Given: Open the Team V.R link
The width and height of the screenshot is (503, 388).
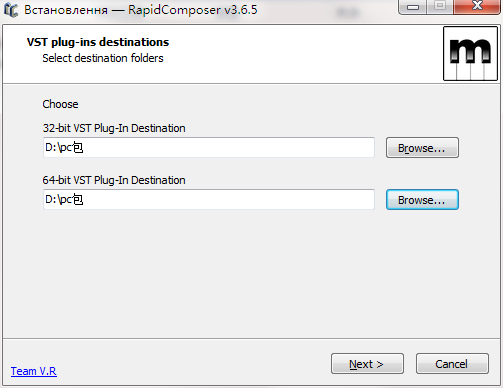Looking at the screenshot, I should 34,371.
